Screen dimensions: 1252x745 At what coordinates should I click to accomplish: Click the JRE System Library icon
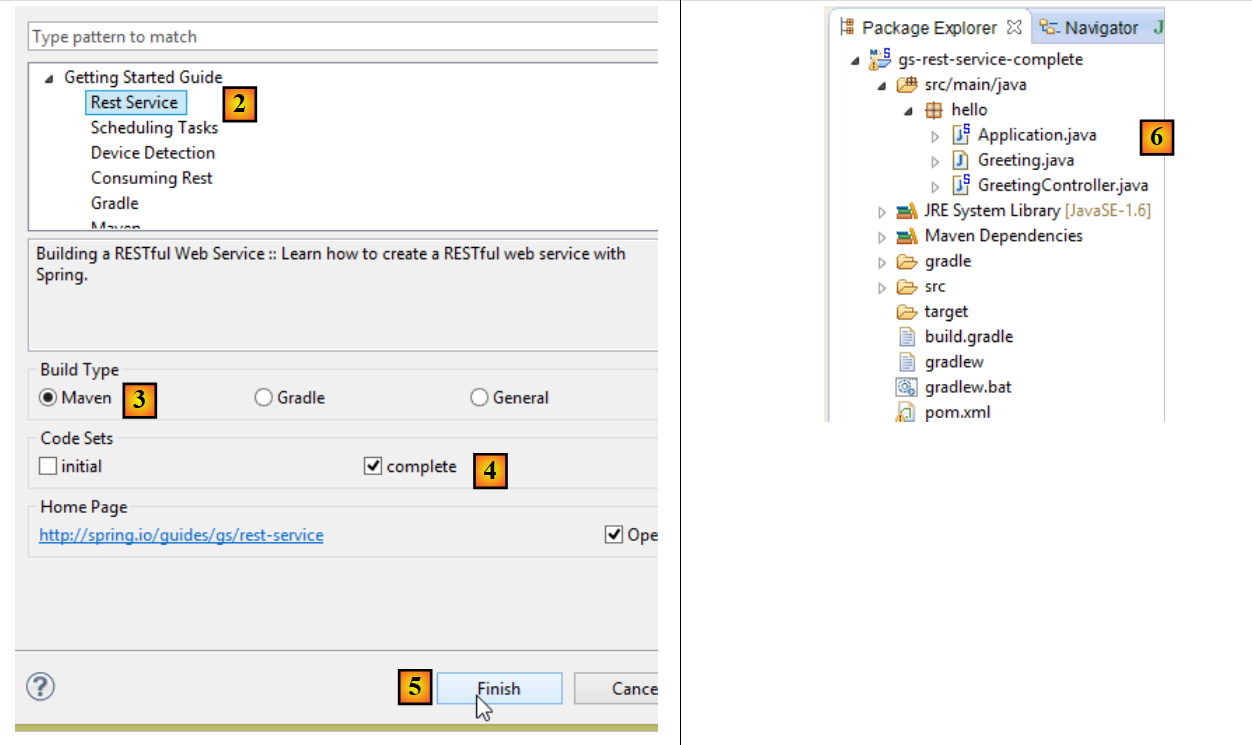click(907, 211)
